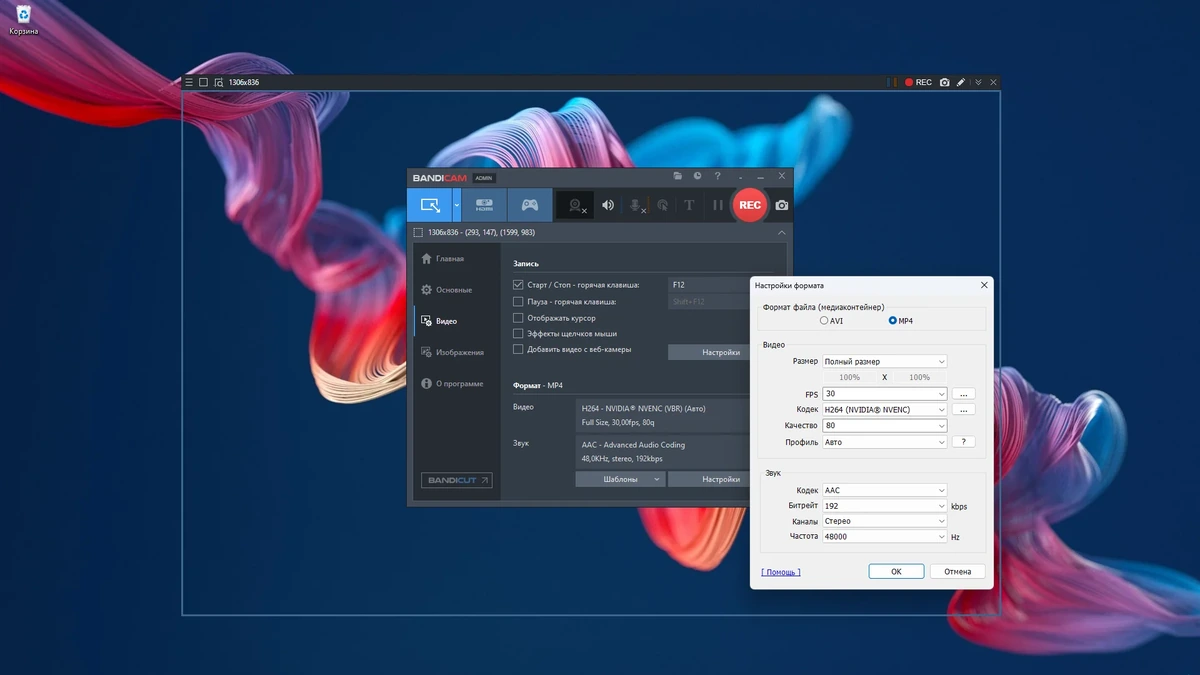
Task: Click the fullscreen rectangle icon on frame bar
Action: (203, 82)
